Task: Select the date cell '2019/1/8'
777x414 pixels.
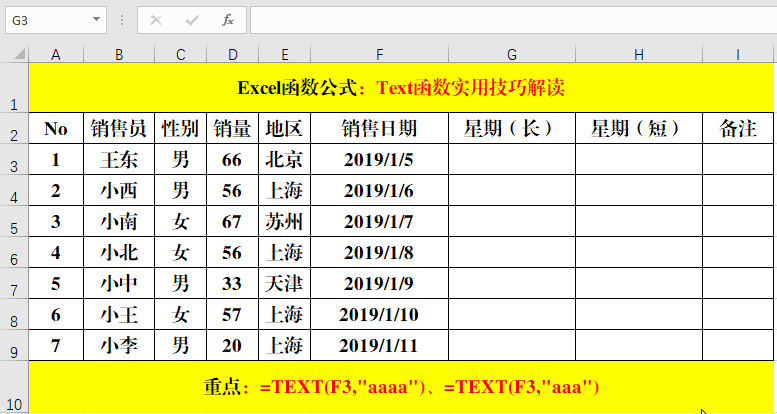Action: [380, 252]
